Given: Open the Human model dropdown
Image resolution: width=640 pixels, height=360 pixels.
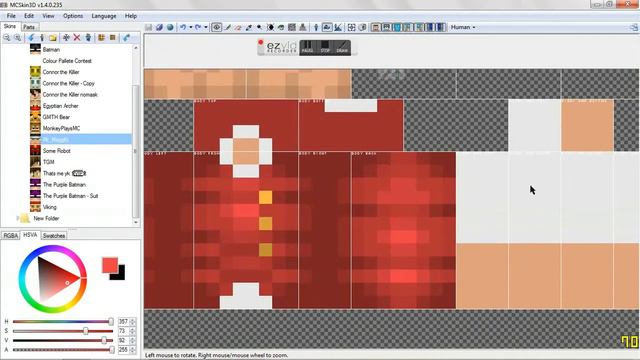Looking at the screenshot, I should (x=463, y=27).
